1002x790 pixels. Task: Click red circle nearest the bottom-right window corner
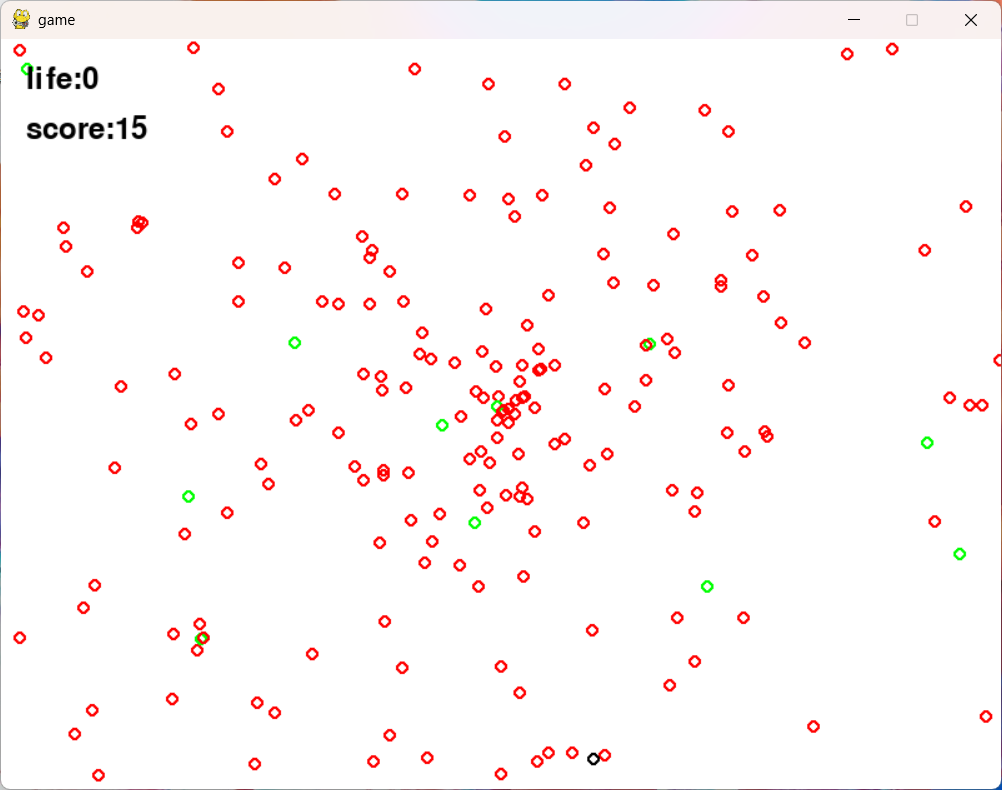tap(986, 717)
